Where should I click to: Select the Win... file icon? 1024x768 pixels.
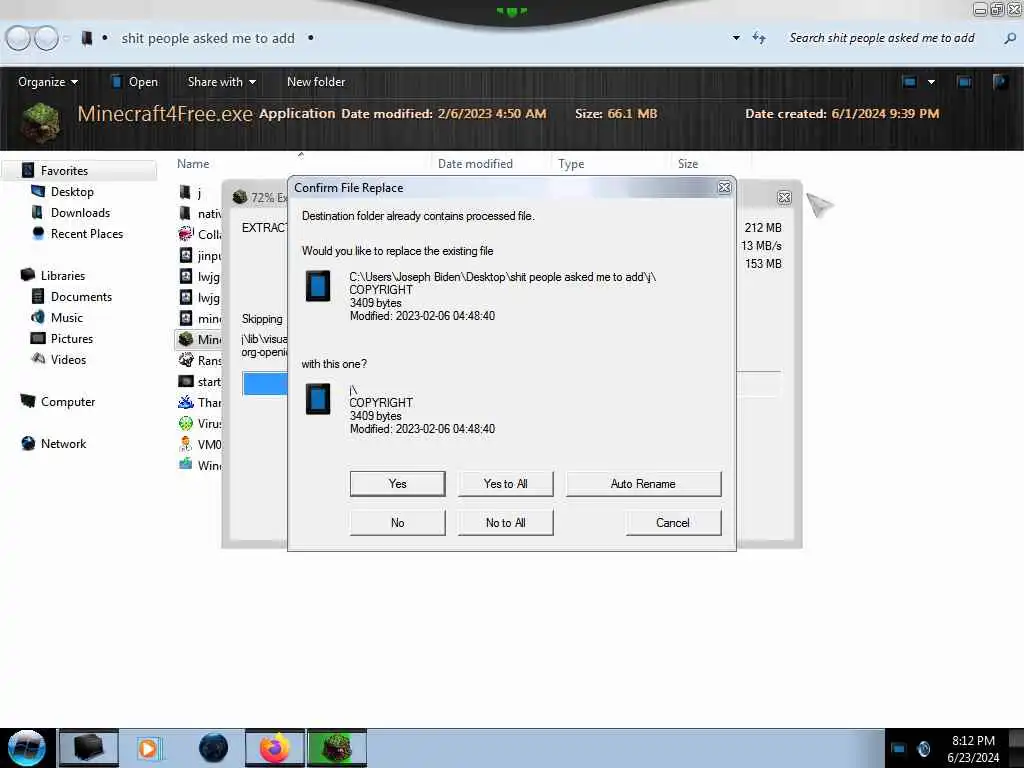[185, 465]
